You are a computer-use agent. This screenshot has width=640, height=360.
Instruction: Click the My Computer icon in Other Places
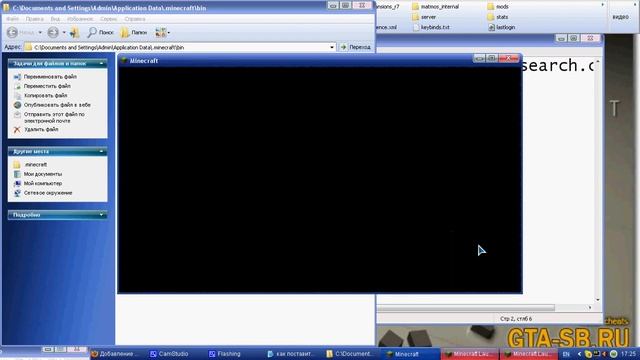17,183
